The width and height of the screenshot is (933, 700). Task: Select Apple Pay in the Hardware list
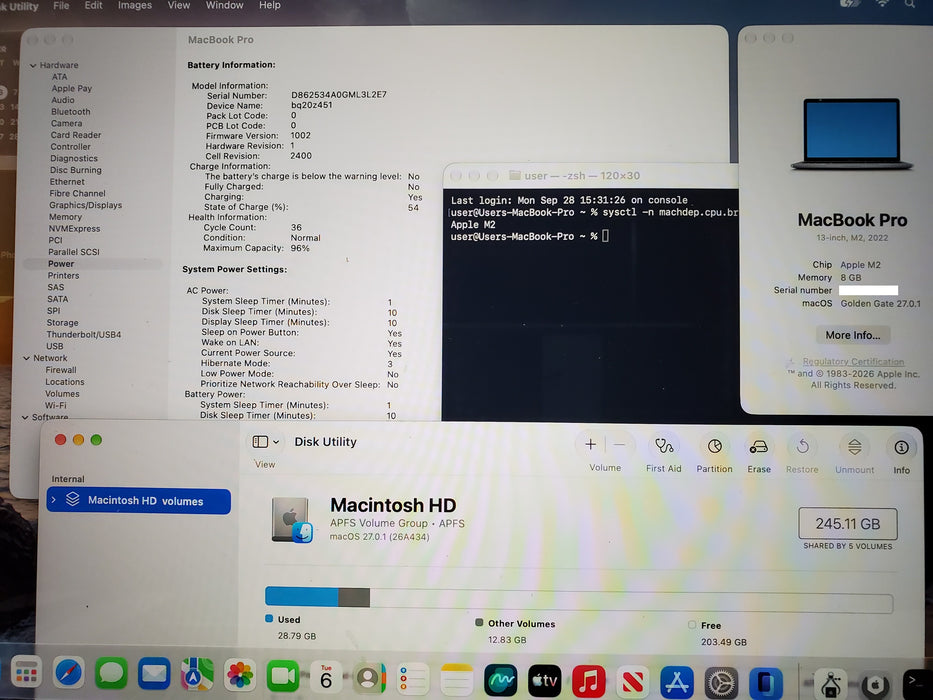coord(72,89)
